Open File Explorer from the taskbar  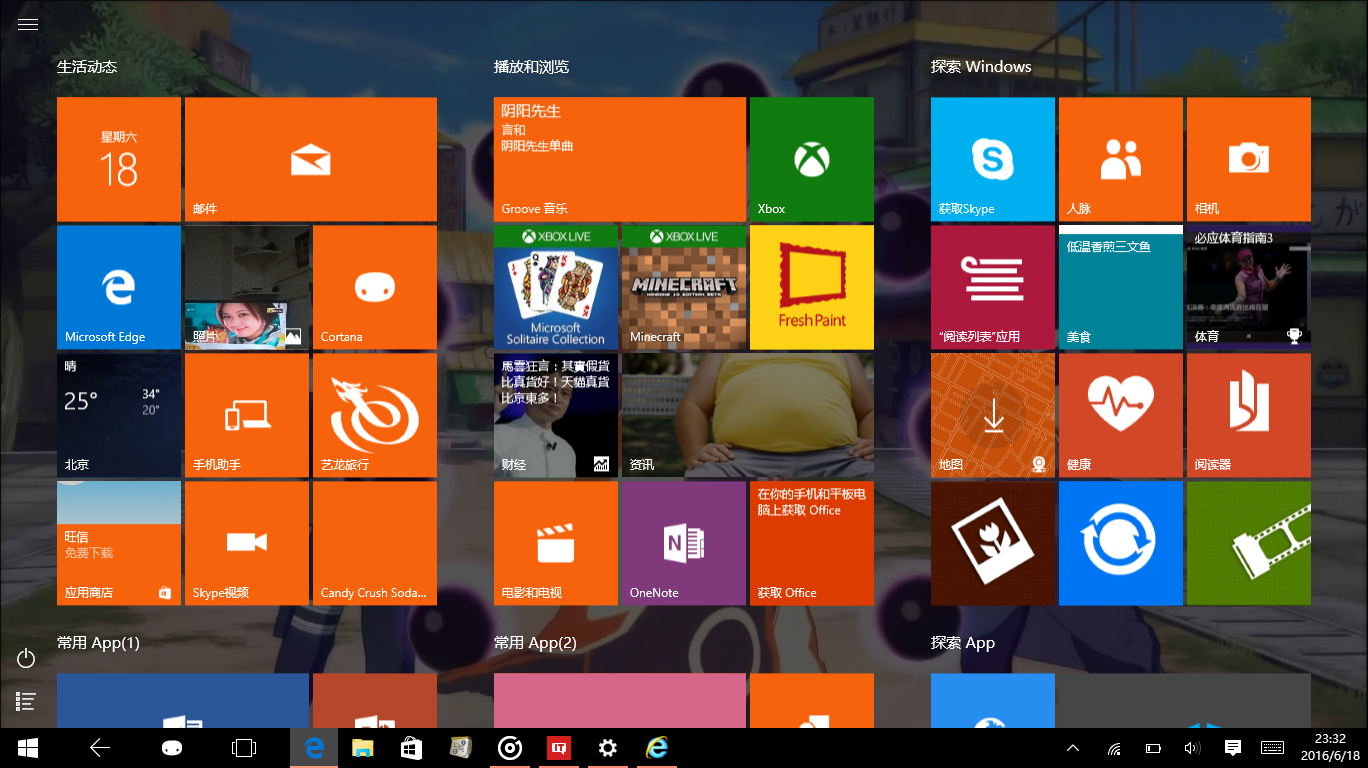pos(362,747)
